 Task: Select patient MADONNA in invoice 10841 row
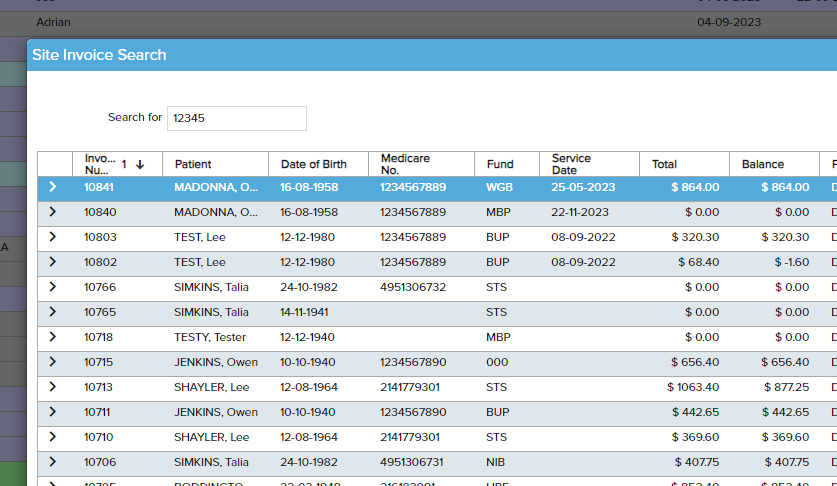click(x=216, y=187)
